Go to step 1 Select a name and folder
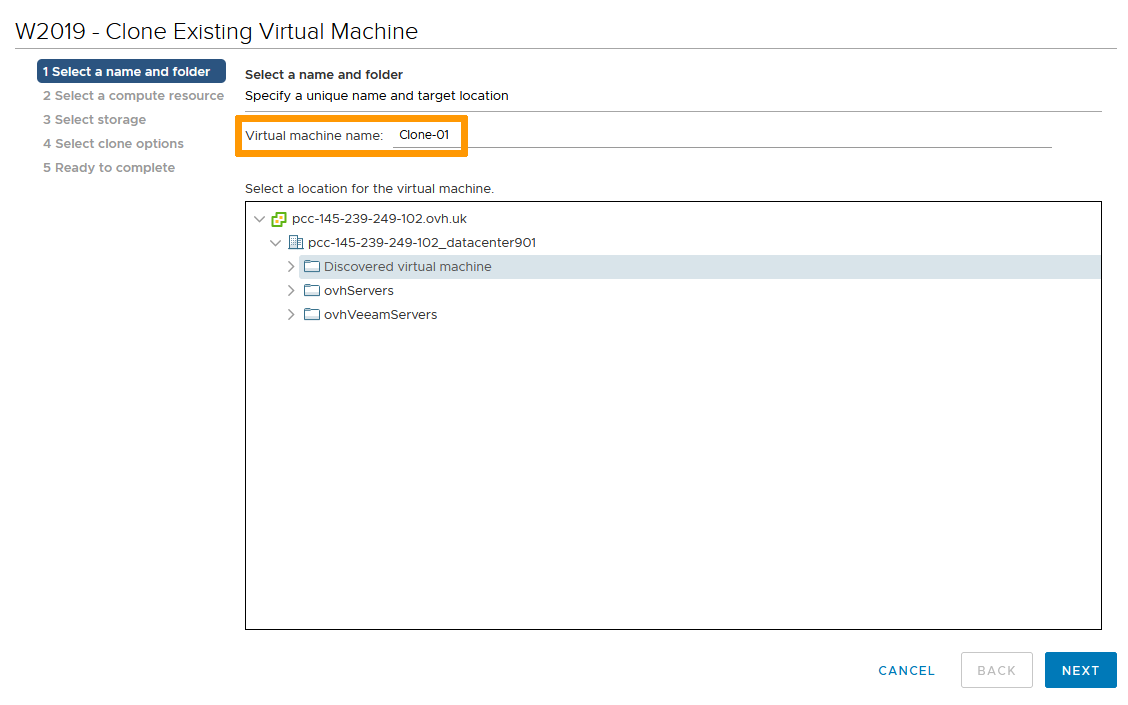 coord(131,72)
